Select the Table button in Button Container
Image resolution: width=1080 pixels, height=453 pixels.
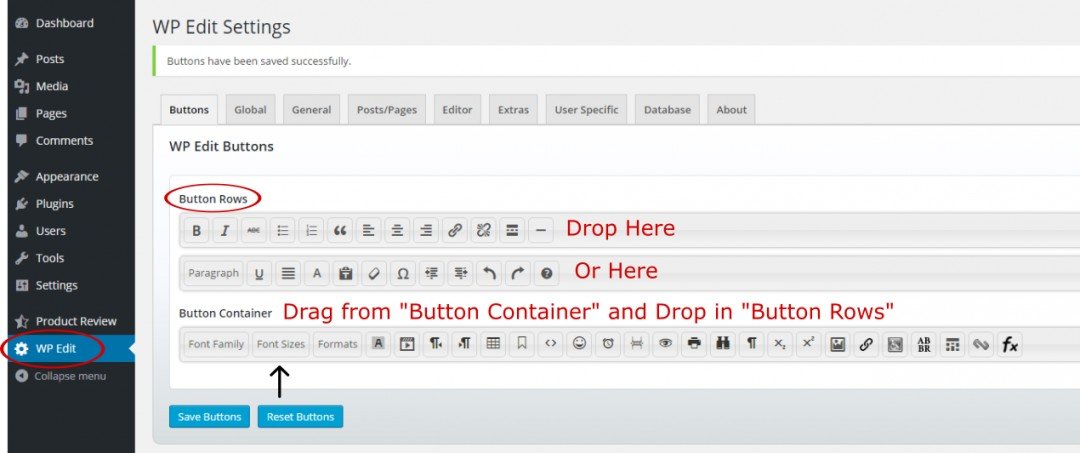492,344
